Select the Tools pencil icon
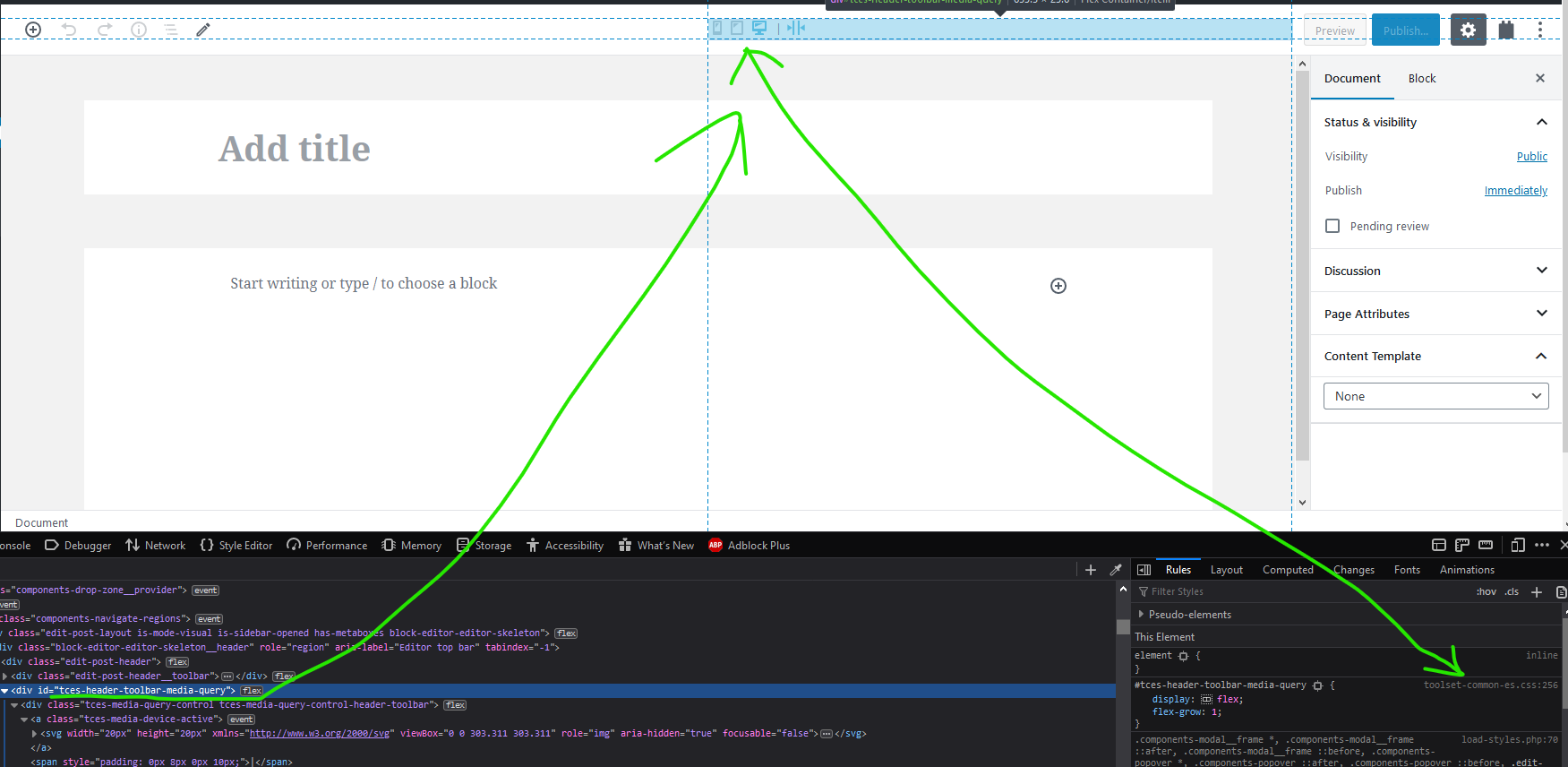This screenshot has width=1568, height=767. [203, 30]
